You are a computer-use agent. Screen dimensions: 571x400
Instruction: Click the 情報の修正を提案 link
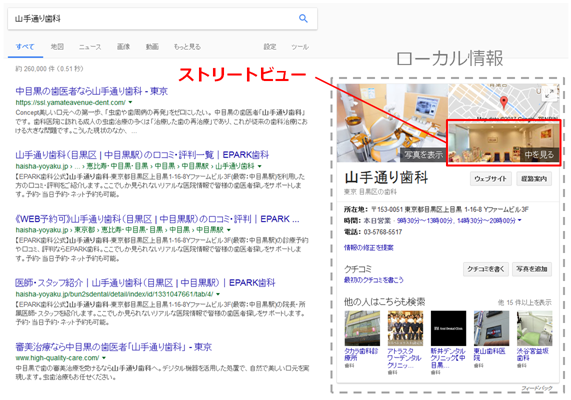pos(369,248)
